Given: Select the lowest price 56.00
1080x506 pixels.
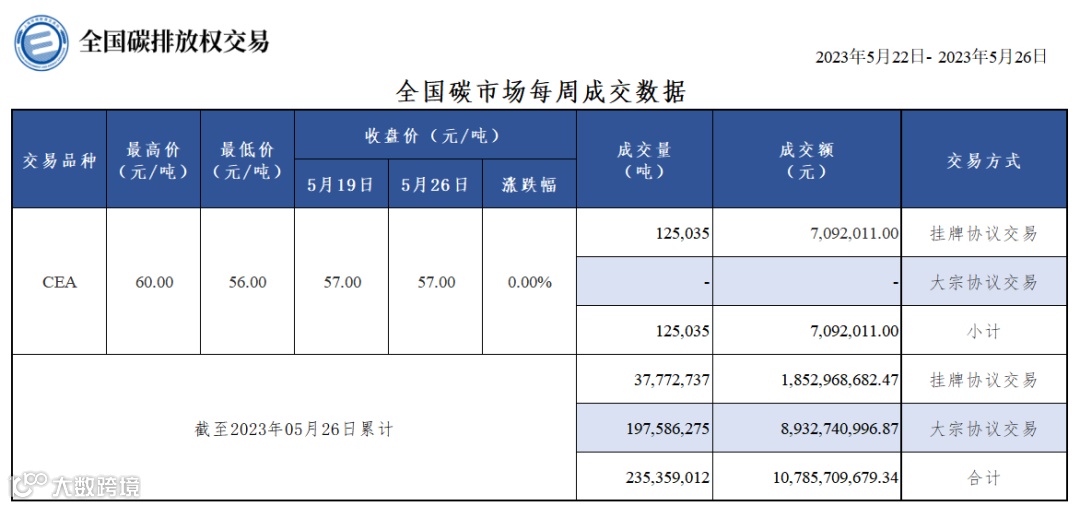Looking at the screenshot, I should 247,282.
